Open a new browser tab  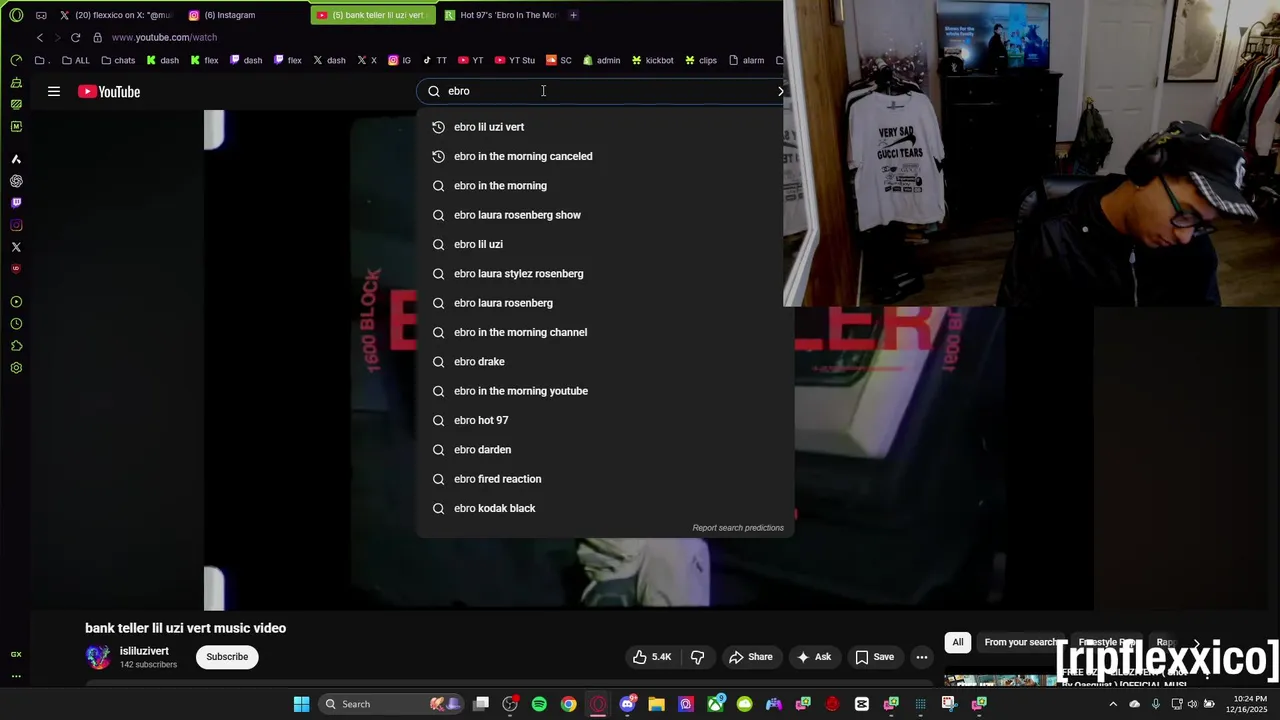[573, 15]
